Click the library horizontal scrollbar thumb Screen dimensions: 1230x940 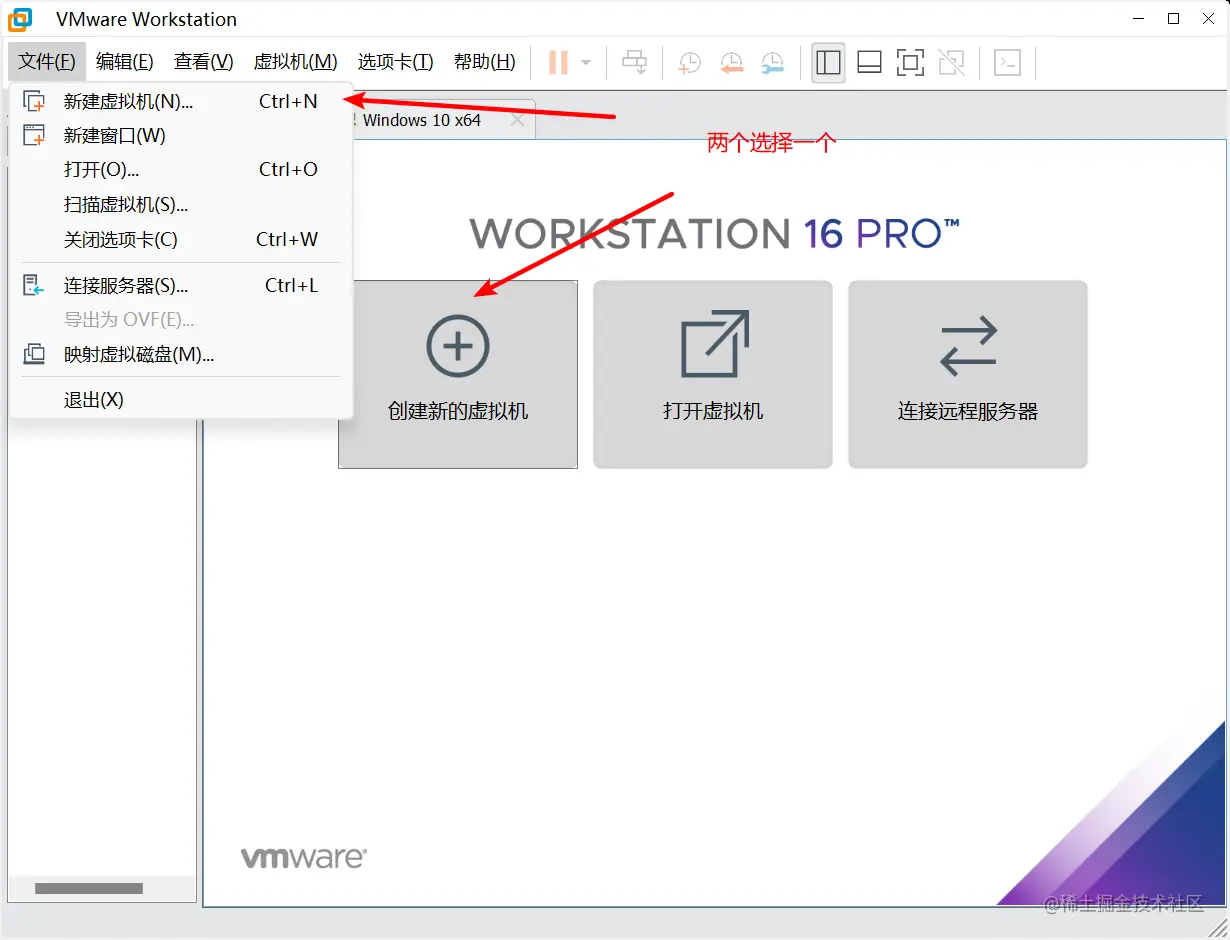click(x=89, y=888)
